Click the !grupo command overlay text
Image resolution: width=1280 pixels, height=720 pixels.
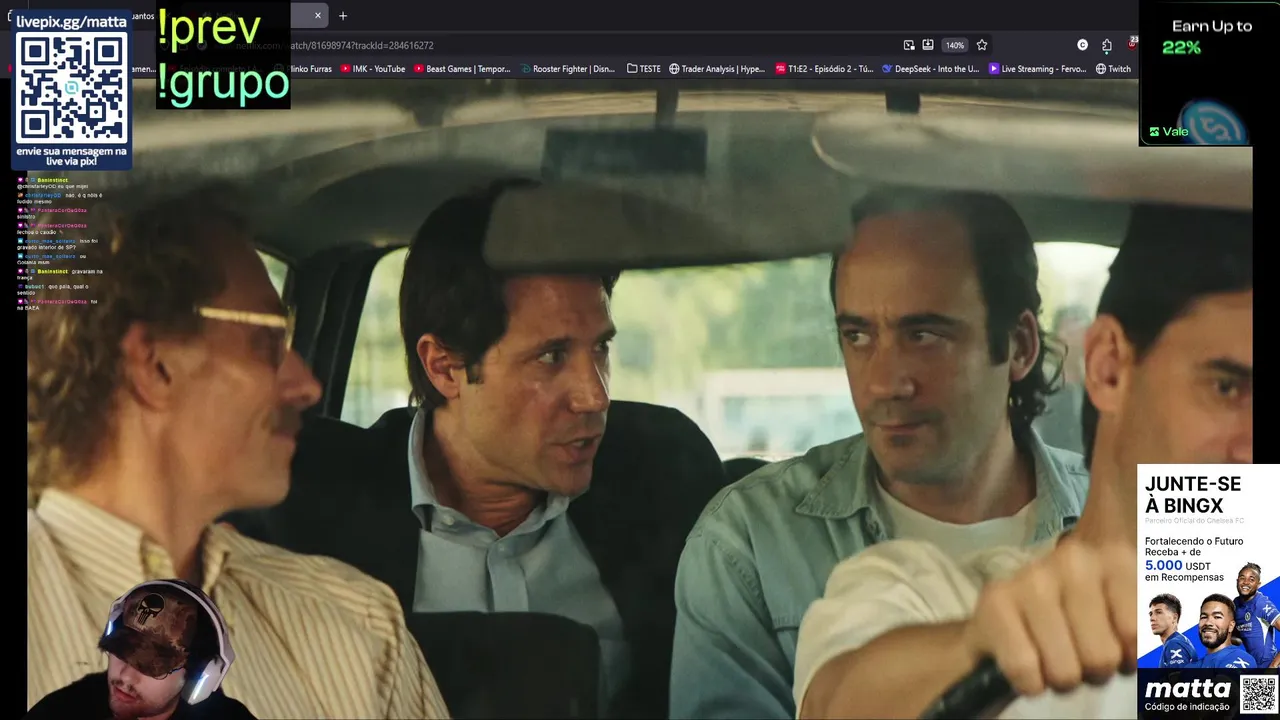[223, 84]
